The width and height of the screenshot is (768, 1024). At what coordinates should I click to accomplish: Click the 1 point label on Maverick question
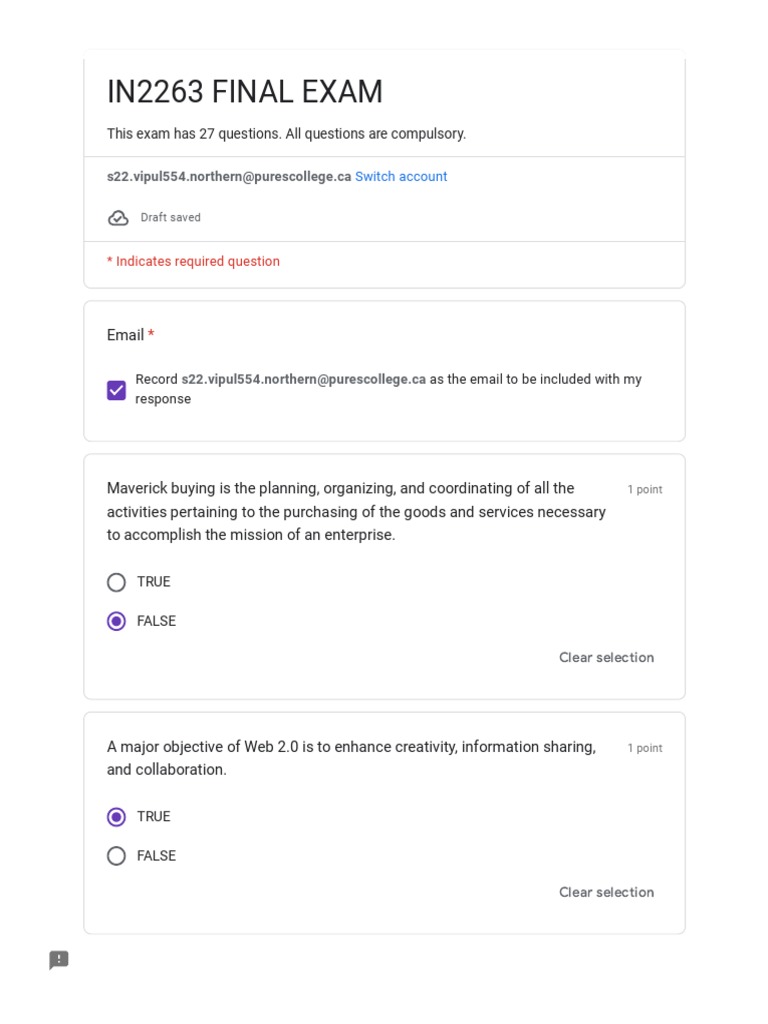click(645, 490)
